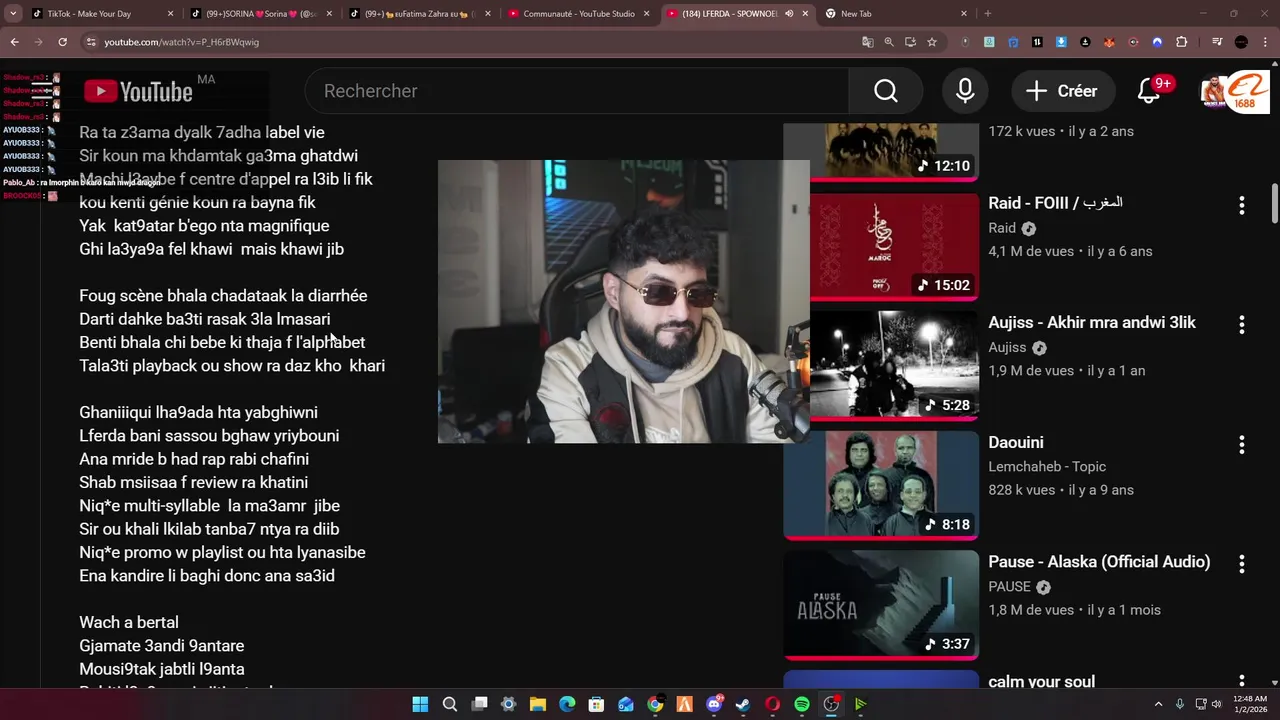Click the Rechercher search field
This screenshot has width=1280, height=720.
point(577,91)
